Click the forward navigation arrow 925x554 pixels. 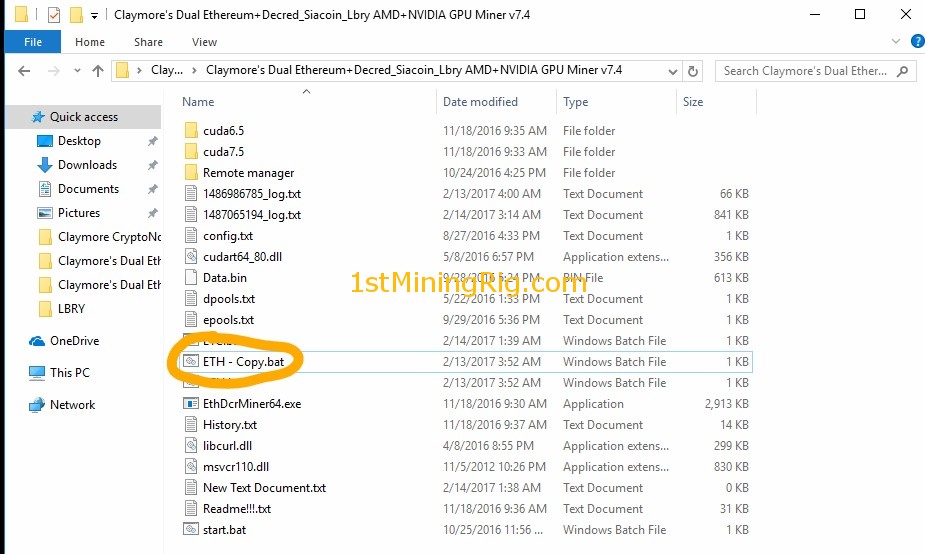(54, 71)
